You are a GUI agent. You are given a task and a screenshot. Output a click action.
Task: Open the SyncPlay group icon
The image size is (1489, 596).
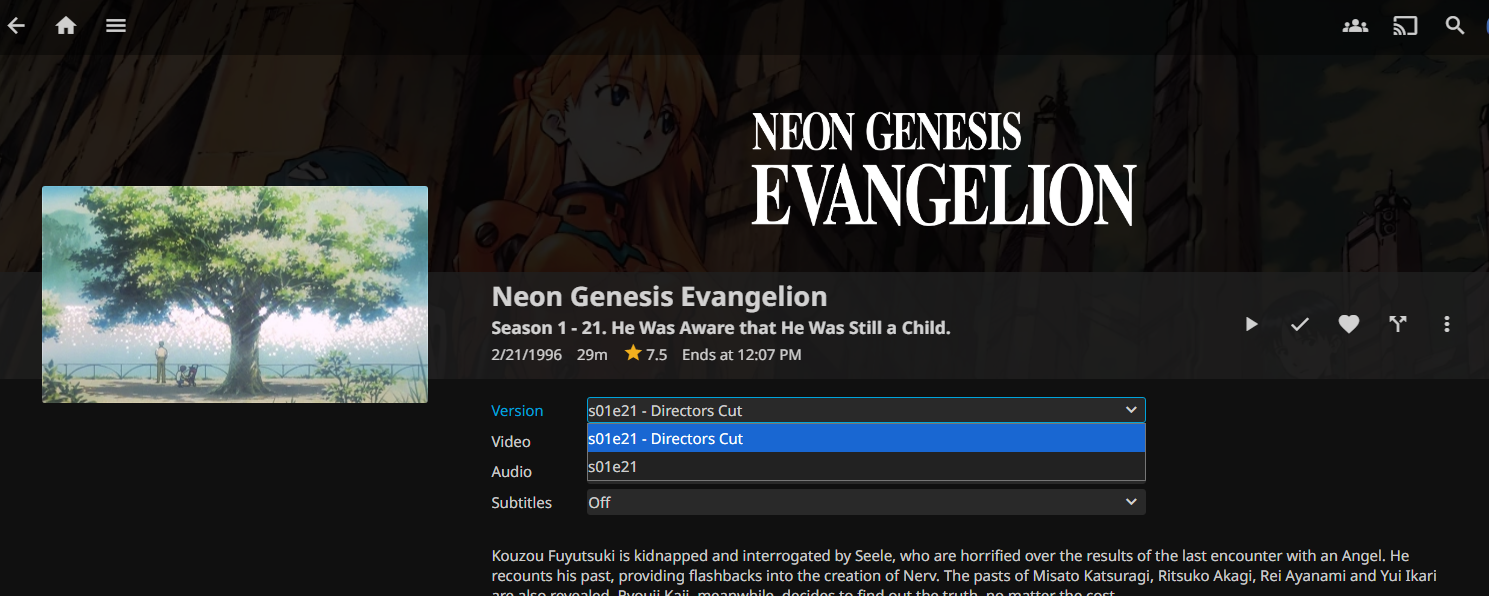click(1355, 26)
